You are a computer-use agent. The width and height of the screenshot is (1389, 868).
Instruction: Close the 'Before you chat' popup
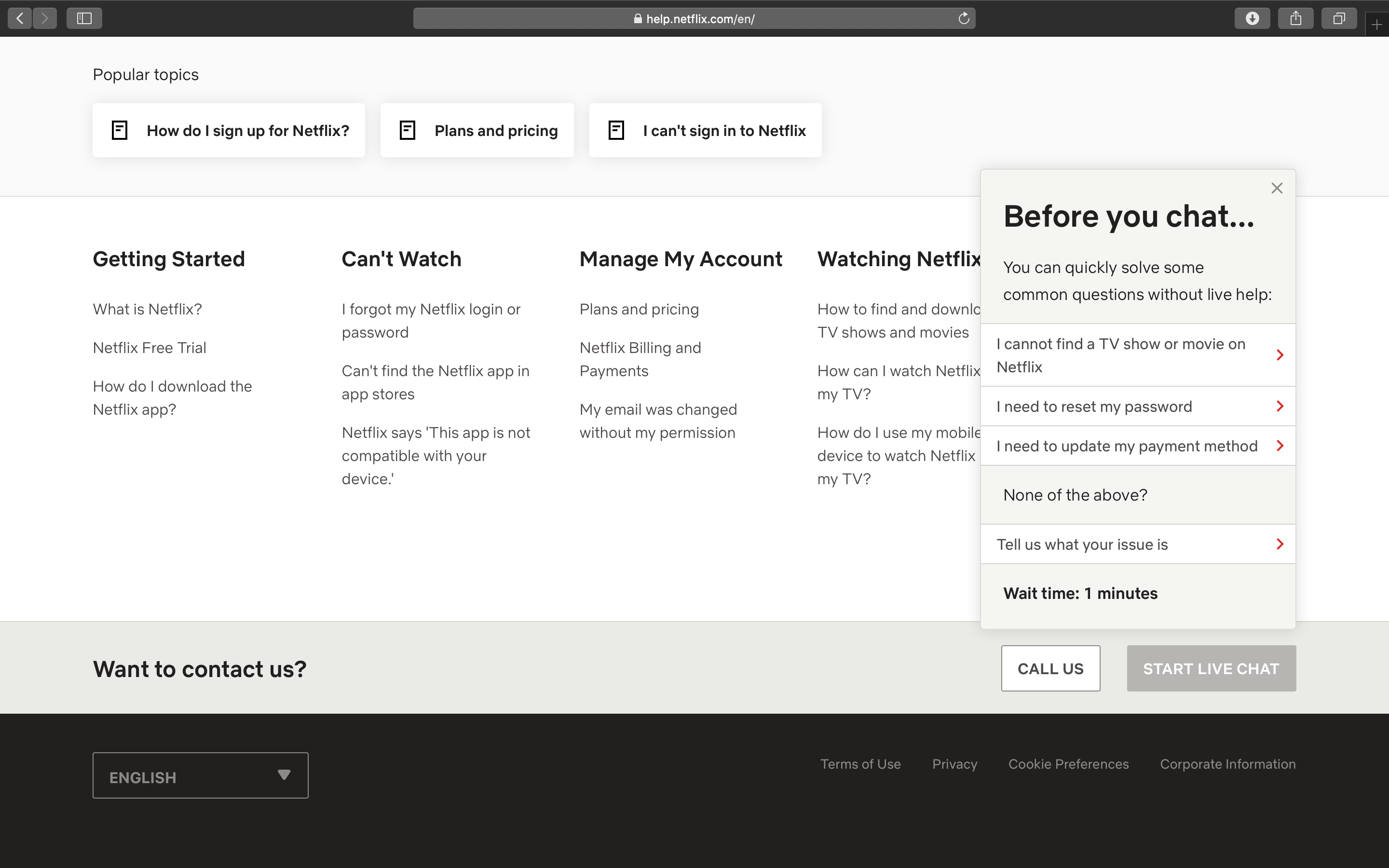pyautogui.click(x=1277, y=188)
